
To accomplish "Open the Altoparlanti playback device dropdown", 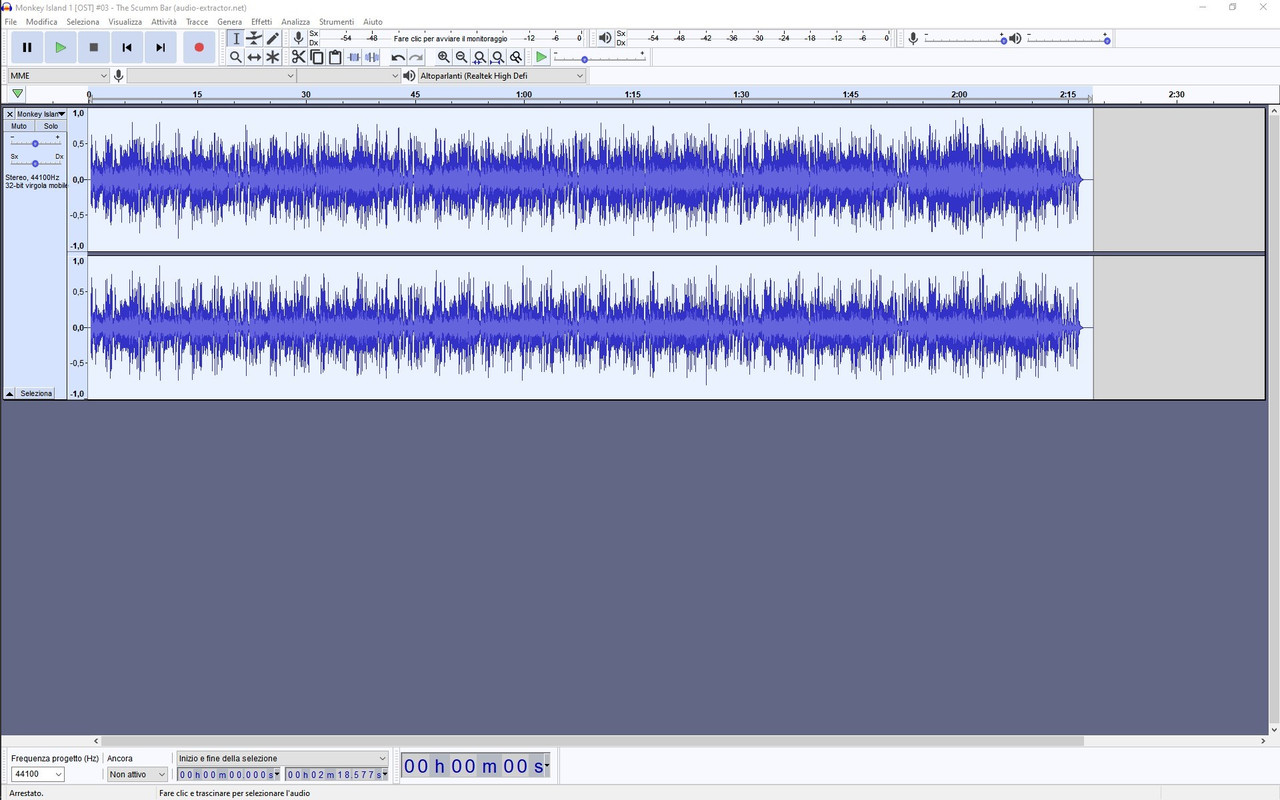I will click(501, 76).
